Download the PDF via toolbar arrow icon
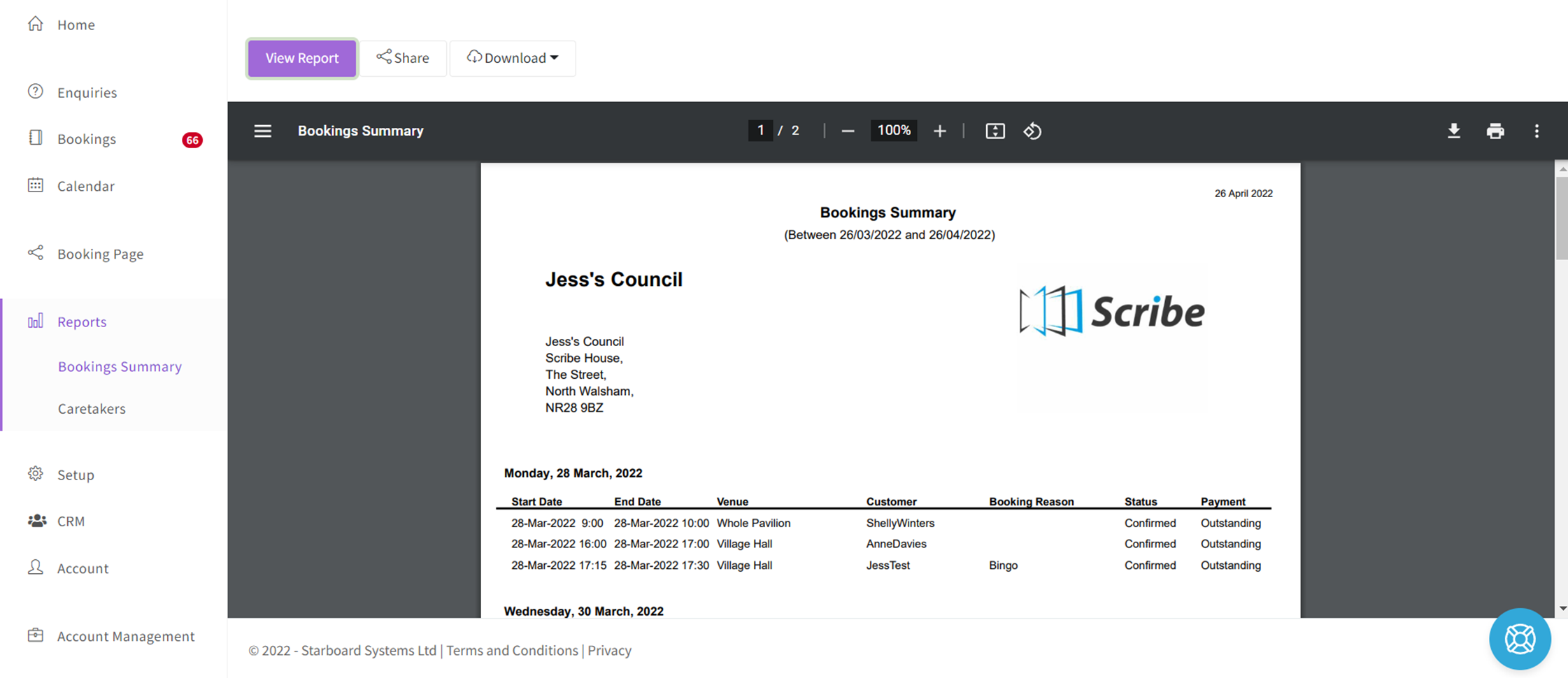The width and height of the screenshot is (1568, 678). [1454, 131]
